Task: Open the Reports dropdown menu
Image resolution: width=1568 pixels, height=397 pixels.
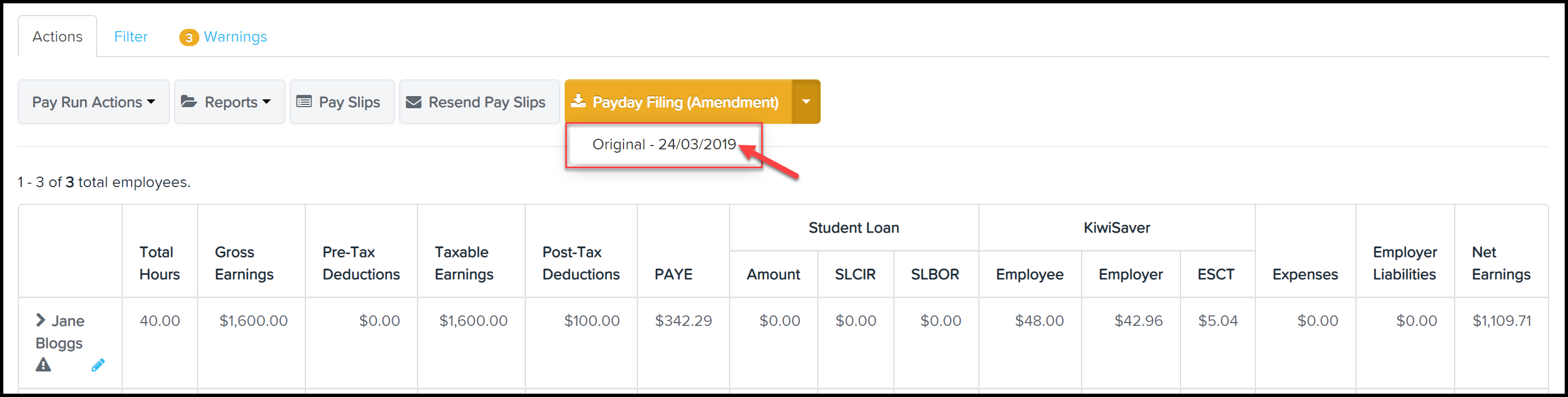Action: tap(229, 102)
